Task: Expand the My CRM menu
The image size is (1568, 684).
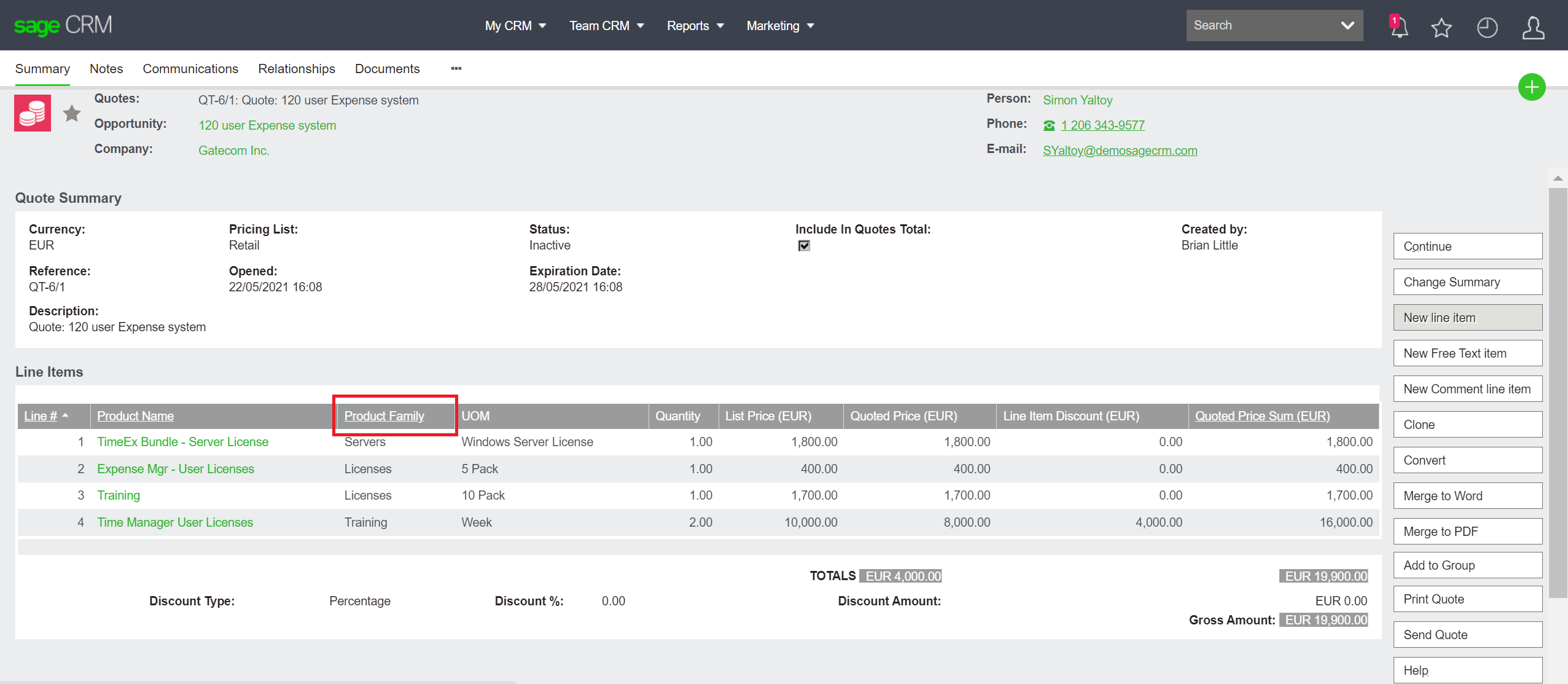Action: tap(515, 26)
